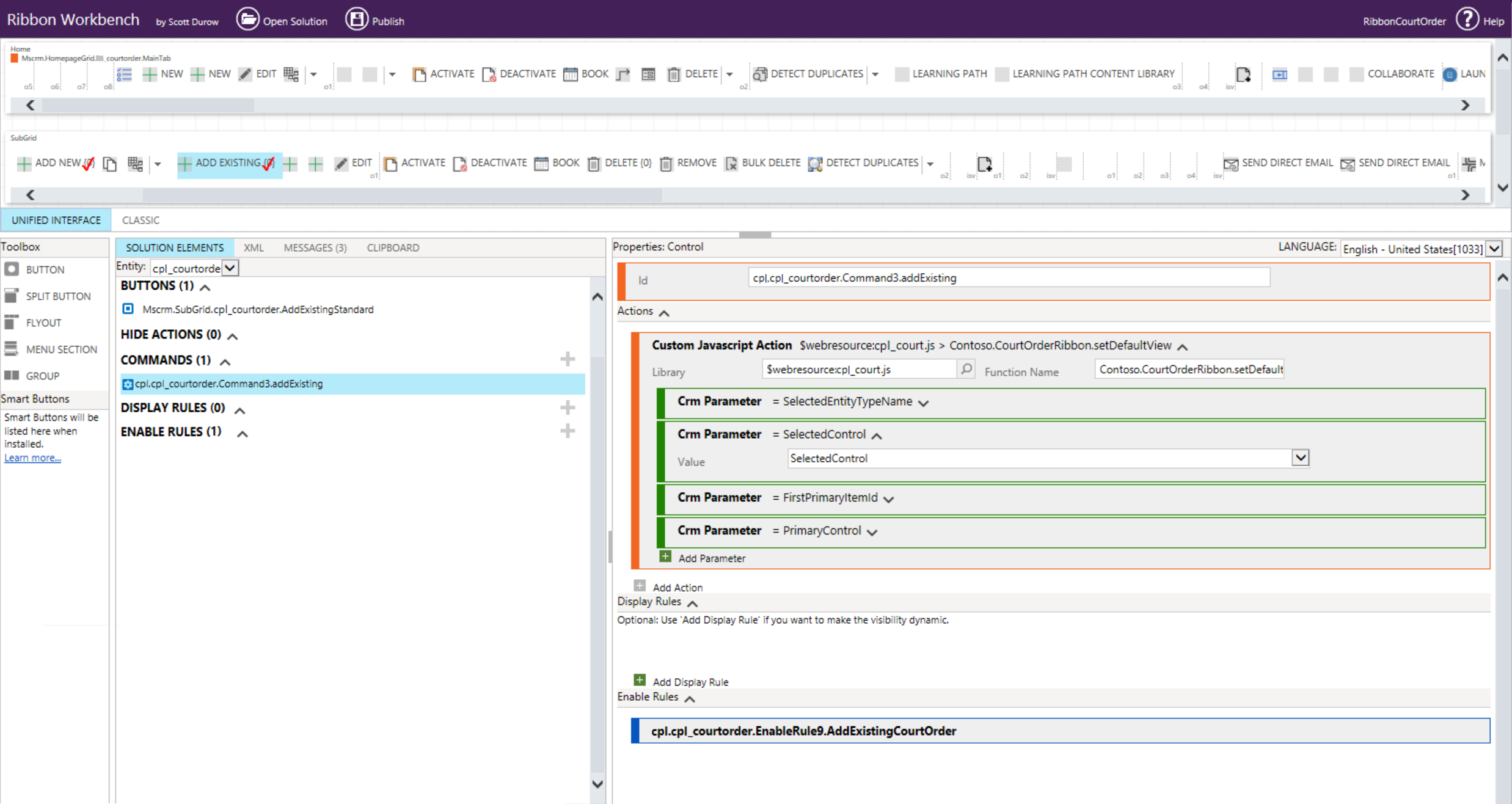
Task: Click the Library lookup magnifier icon
Action: pyautogui.click(x=966, y=369)
